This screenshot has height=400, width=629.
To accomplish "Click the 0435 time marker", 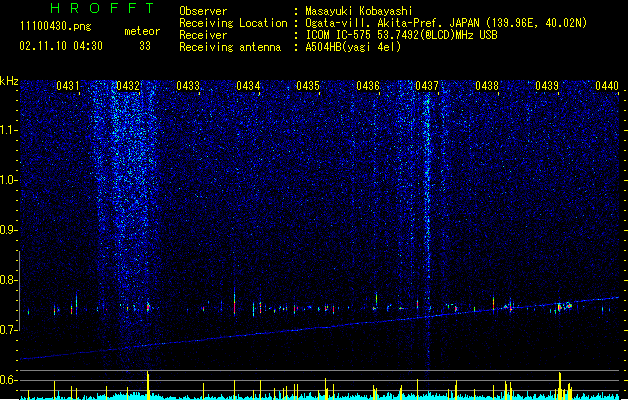I will [308, 86].
